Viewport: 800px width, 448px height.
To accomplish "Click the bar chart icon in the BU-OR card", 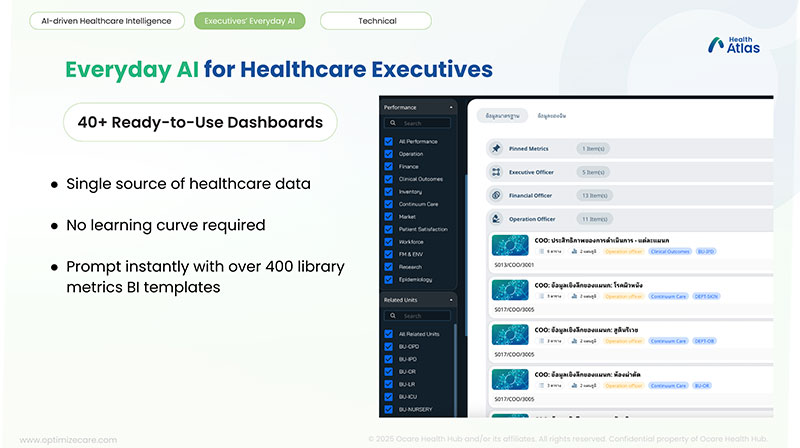I will 574,386.
